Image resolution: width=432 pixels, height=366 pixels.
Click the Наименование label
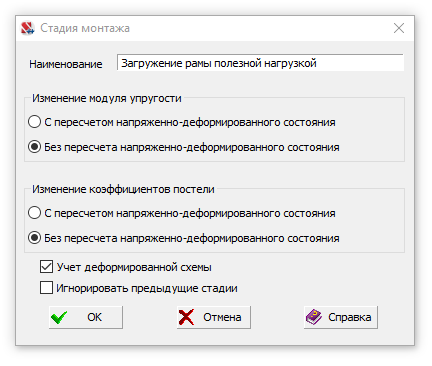(66, 64)
